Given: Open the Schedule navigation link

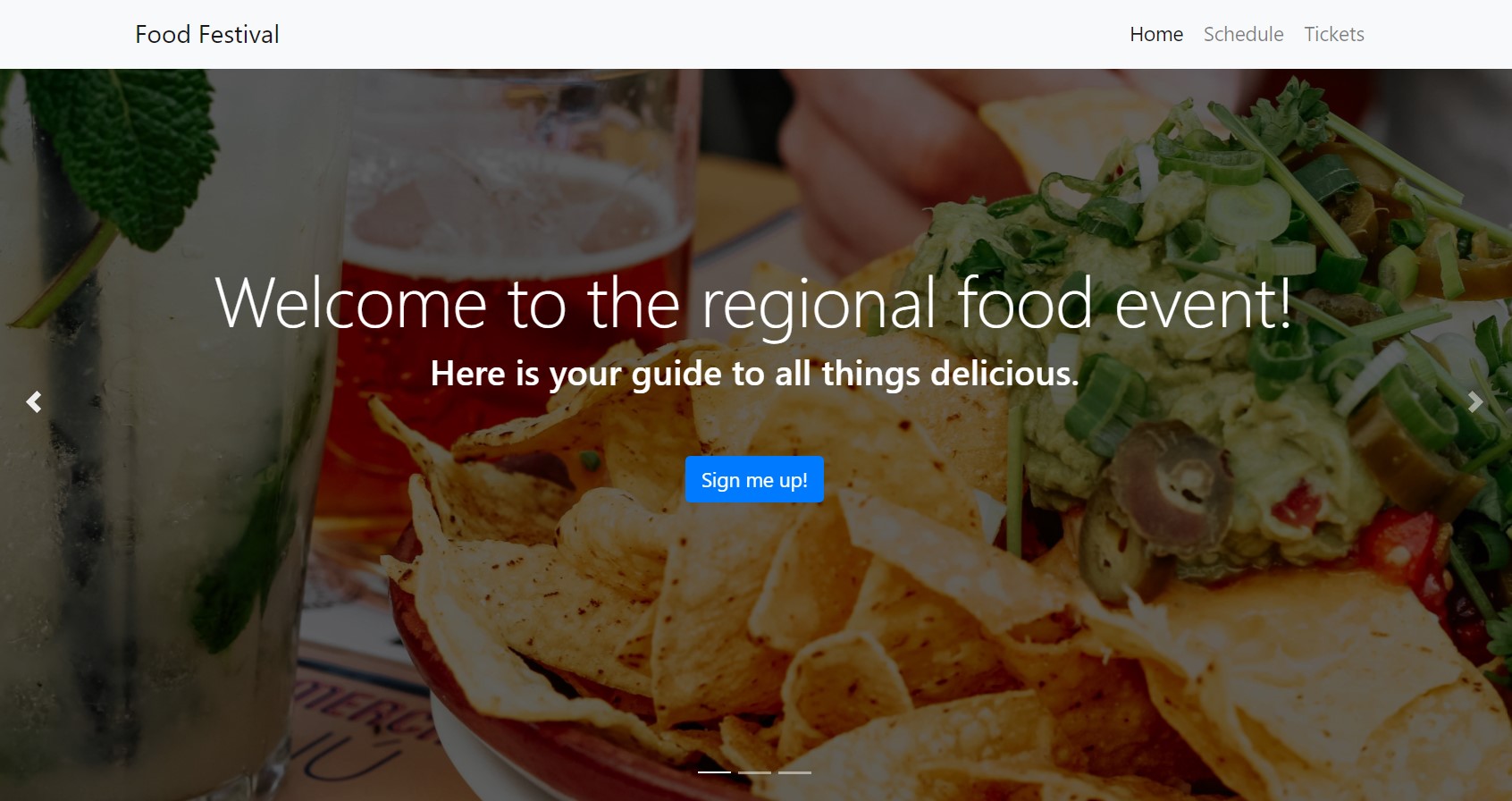Looking at the screenshot, I should point(1243,34).
